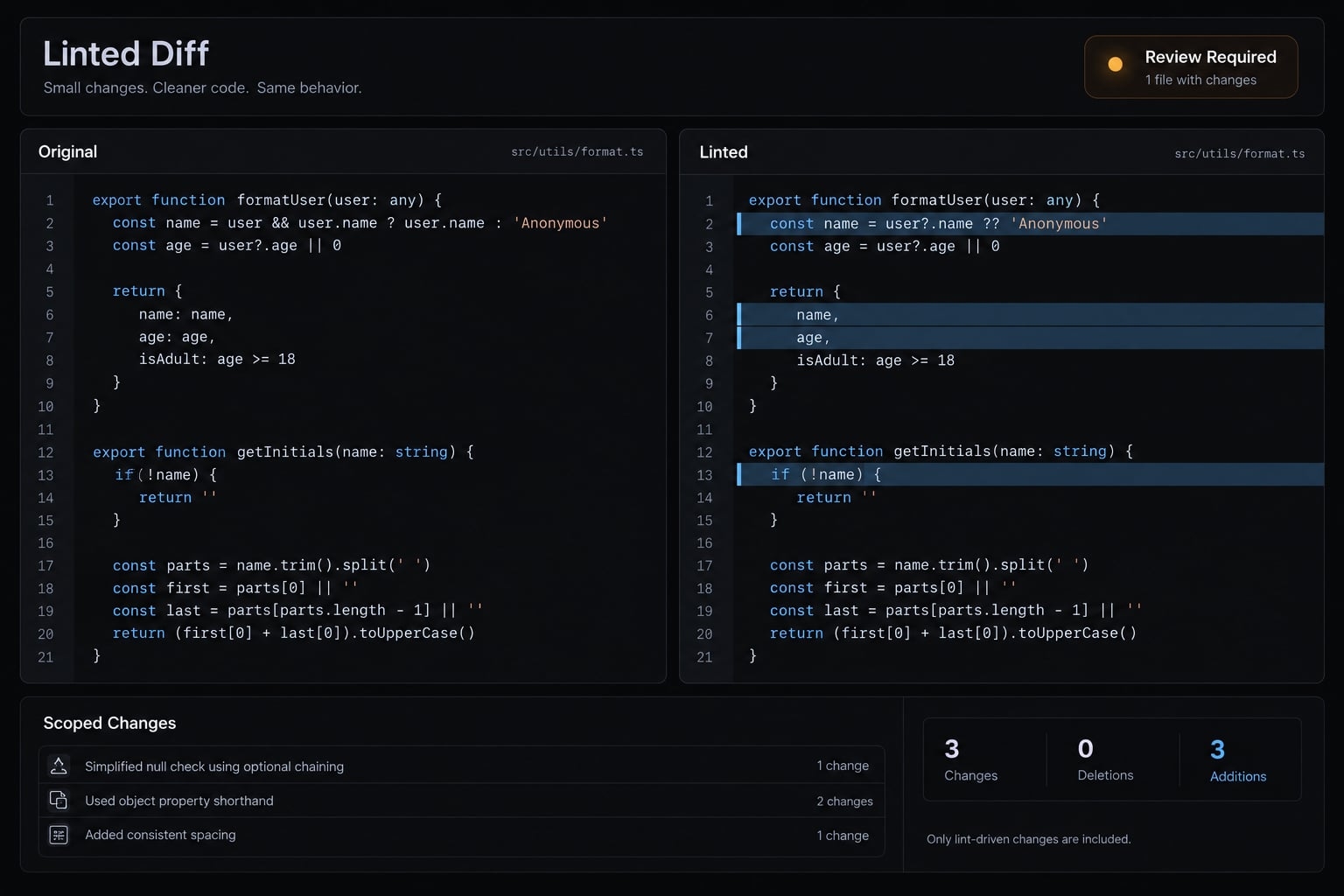Click the '1 file with changes' text

1200,80
